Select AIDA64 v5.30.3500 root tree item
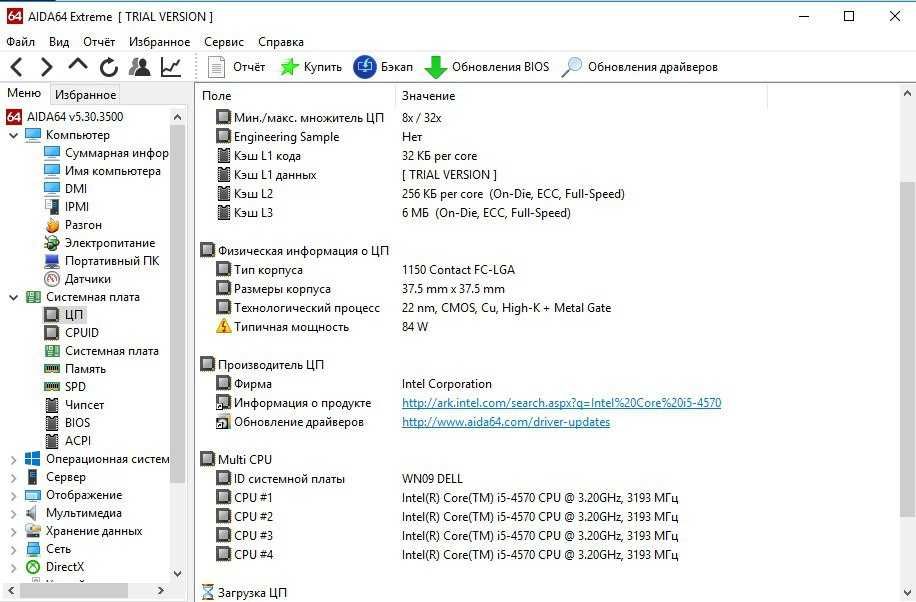 (x=65, y=116)
